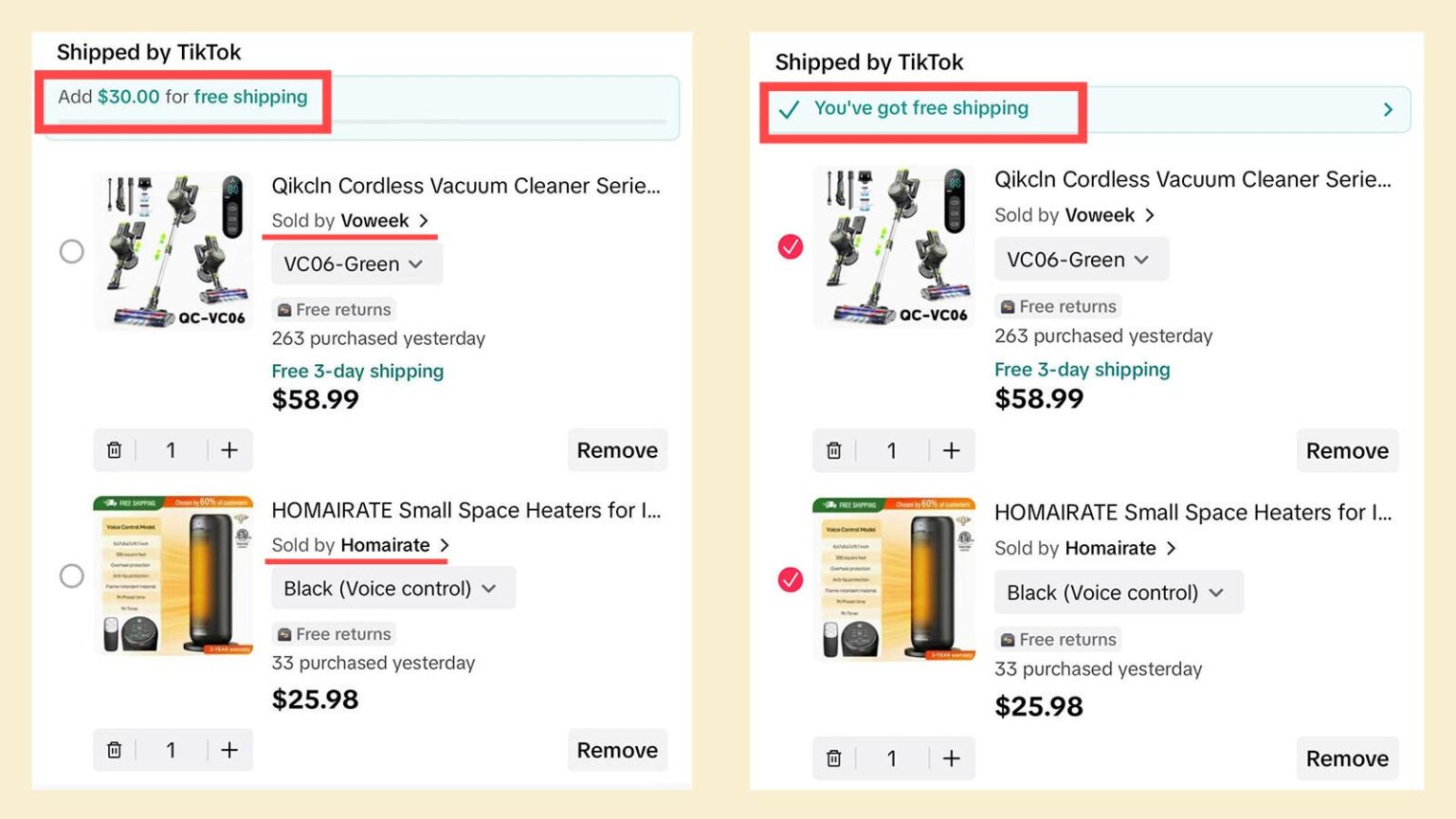Deselect the checked vacuum item in the right cart
Viewport: 1456px width, 819px height.
coord(790,247)
